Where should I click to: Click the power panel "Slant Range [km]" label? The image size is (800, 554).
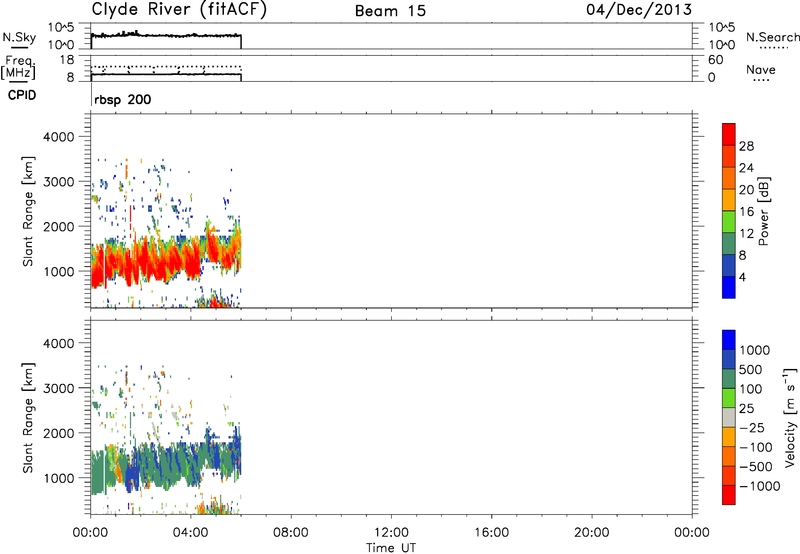pyautogui.click(x=28, y=211)
